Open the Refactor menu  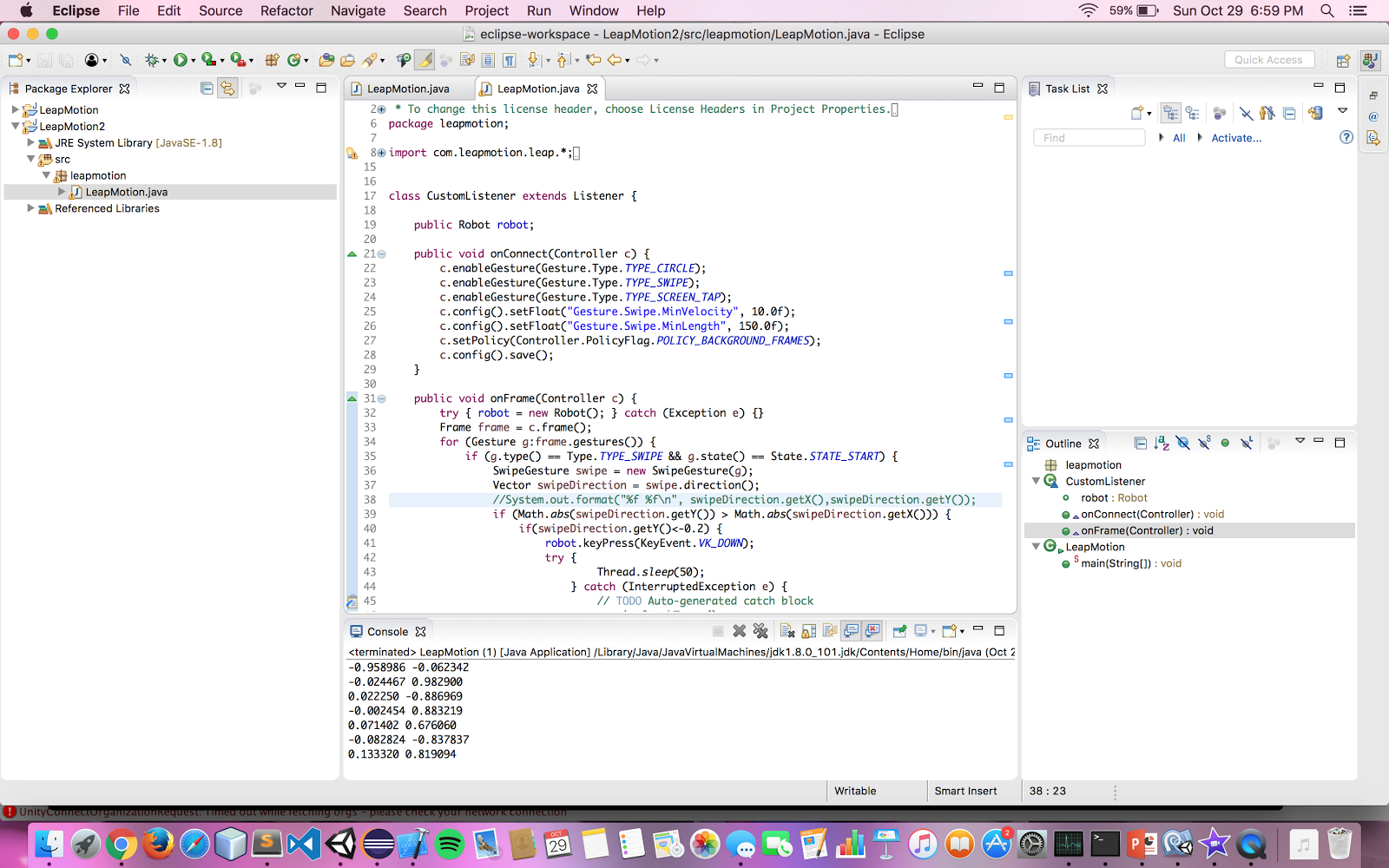[286, 10]
